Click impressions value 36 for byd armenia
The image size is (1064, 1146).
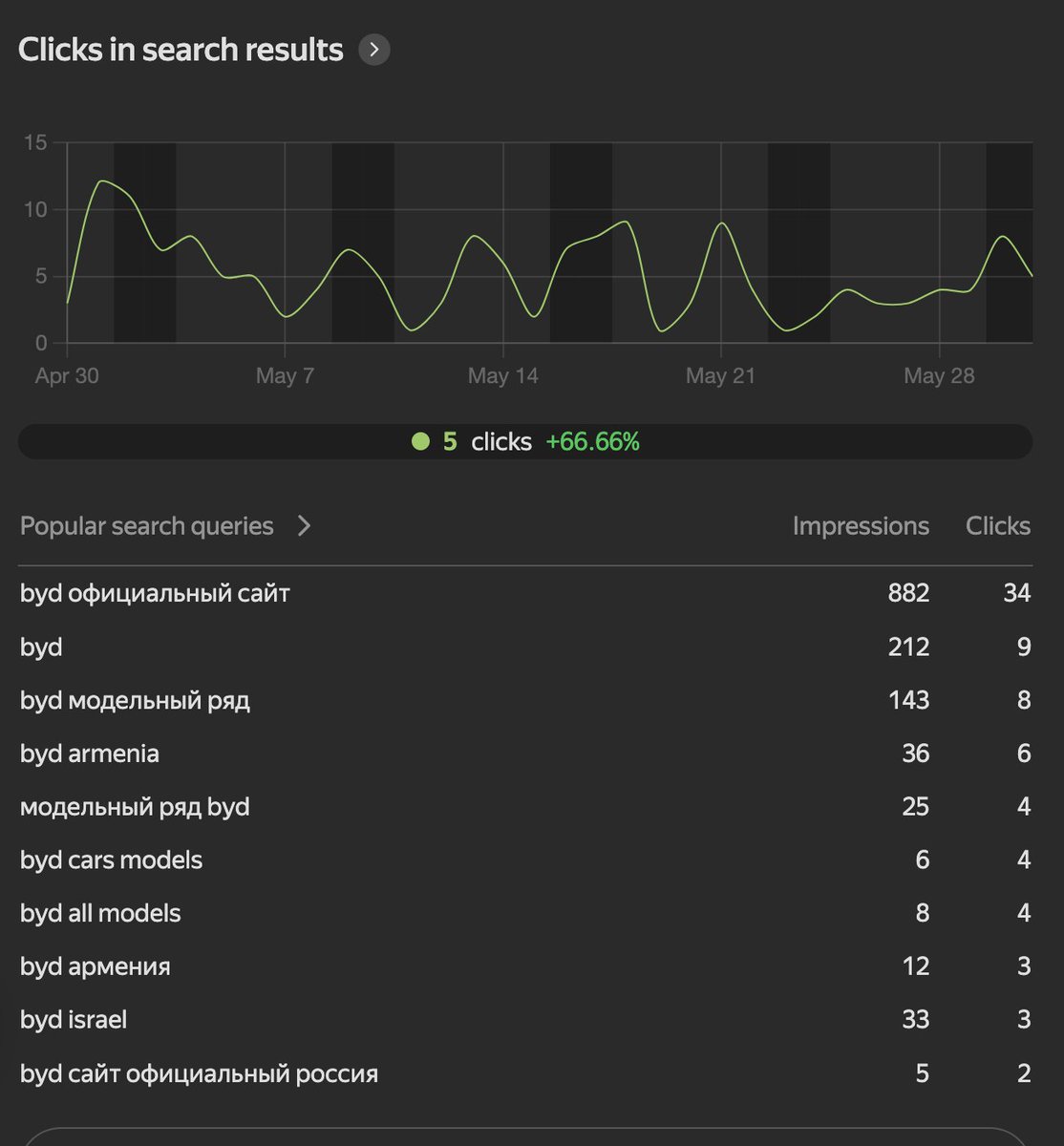click(915, 753)
